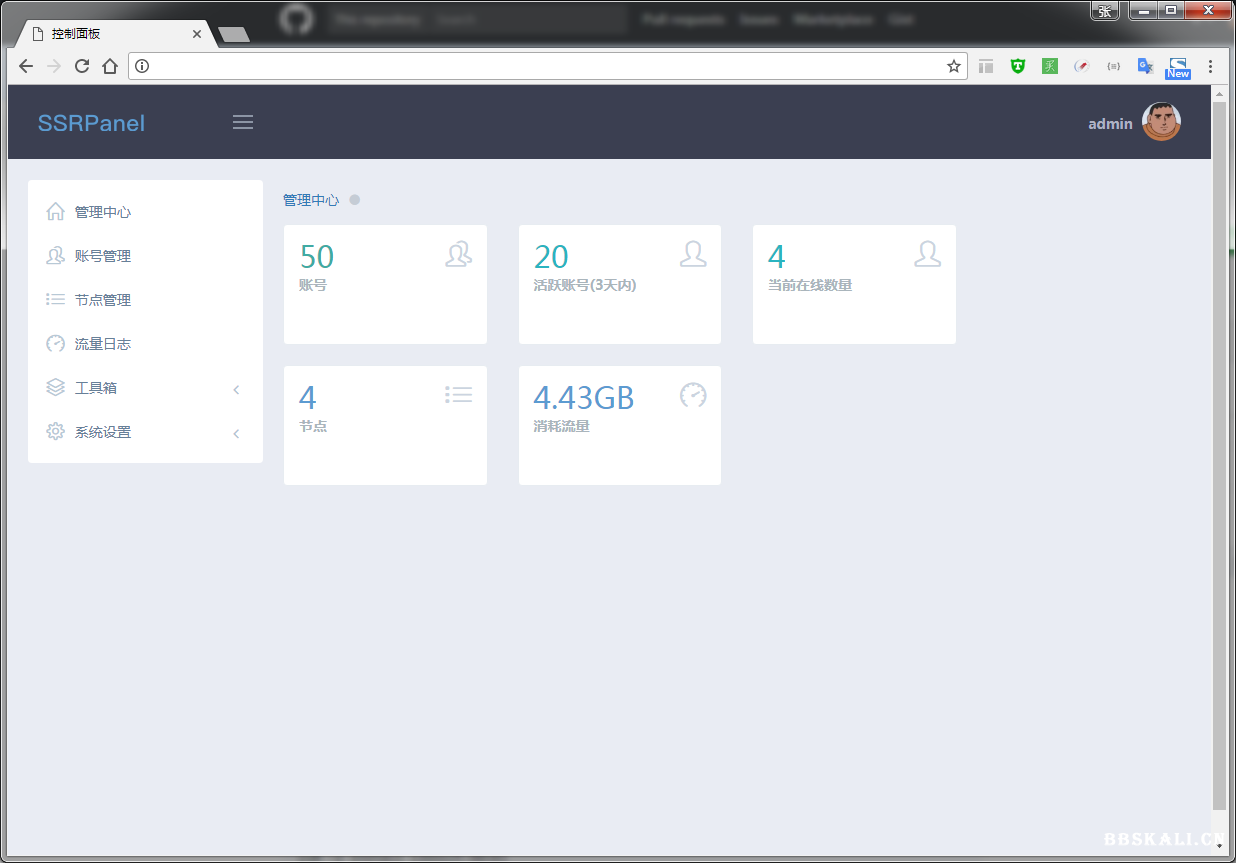Expand the 工具箱 submenu chevron

pos(237,389)
